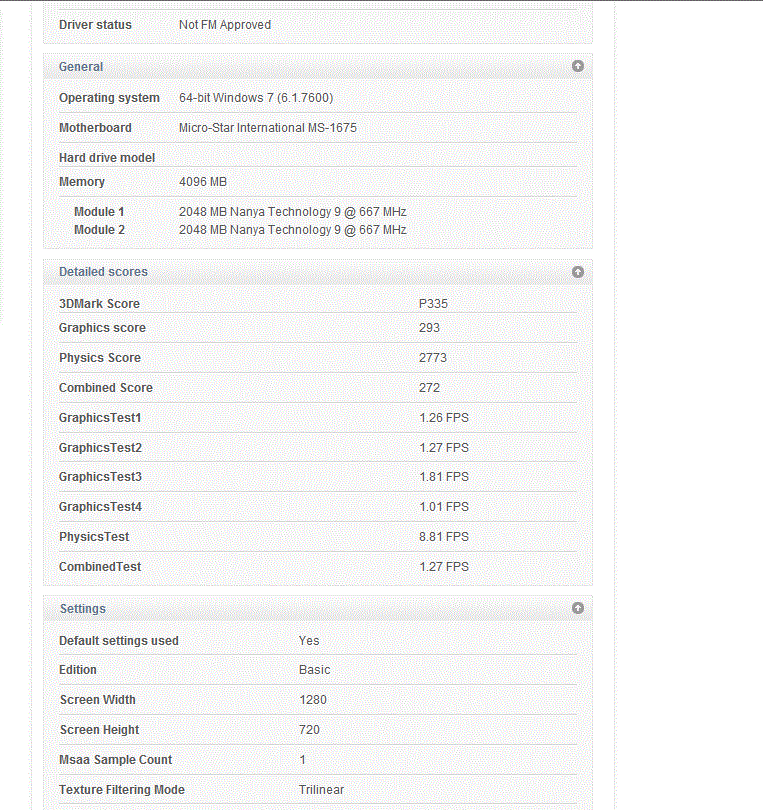Collapse the Detailed scores arrow icon
Screen dimensions: 763x810
coord(578,272)
